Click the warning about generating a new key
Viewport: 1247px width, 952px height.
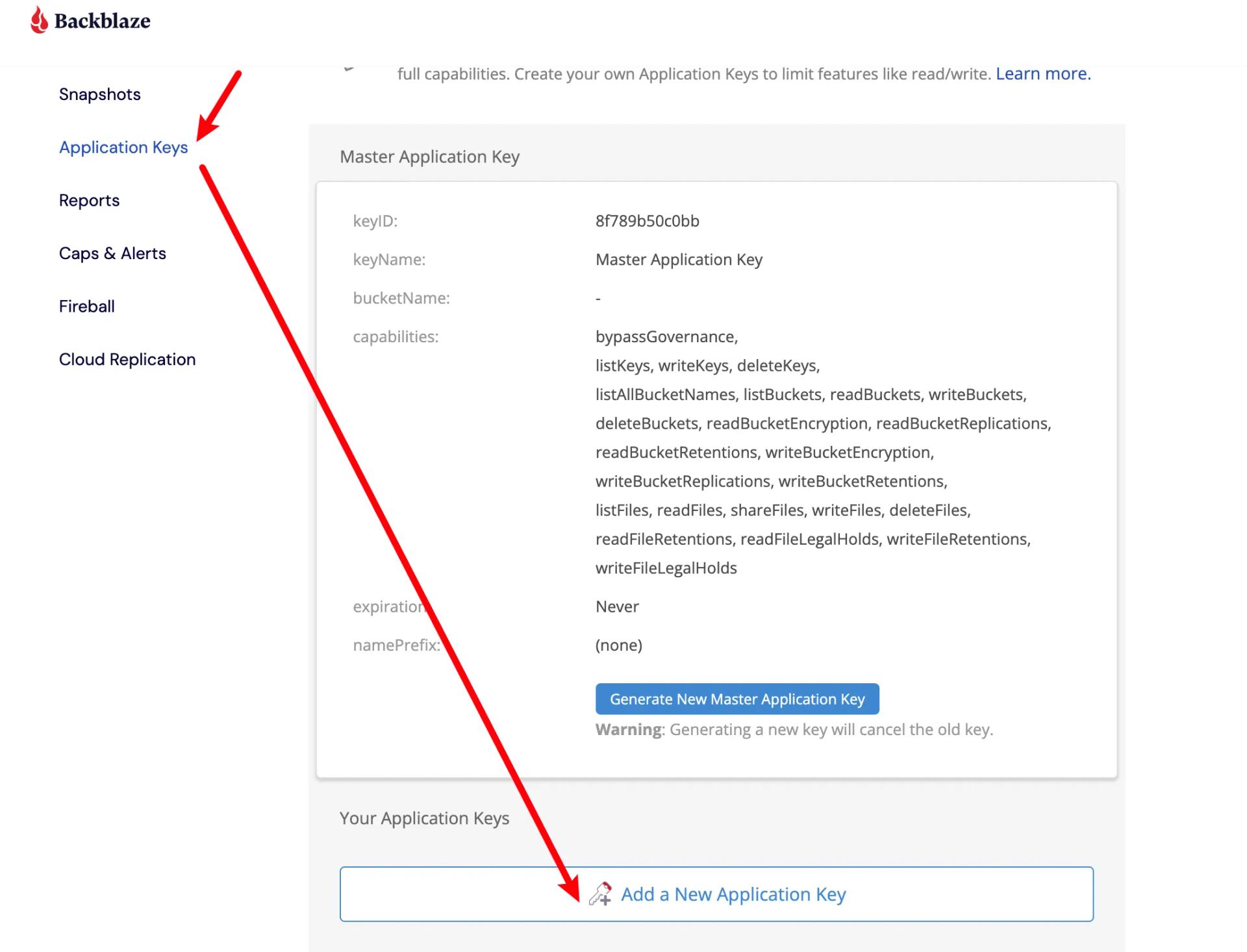click(794, 730)
